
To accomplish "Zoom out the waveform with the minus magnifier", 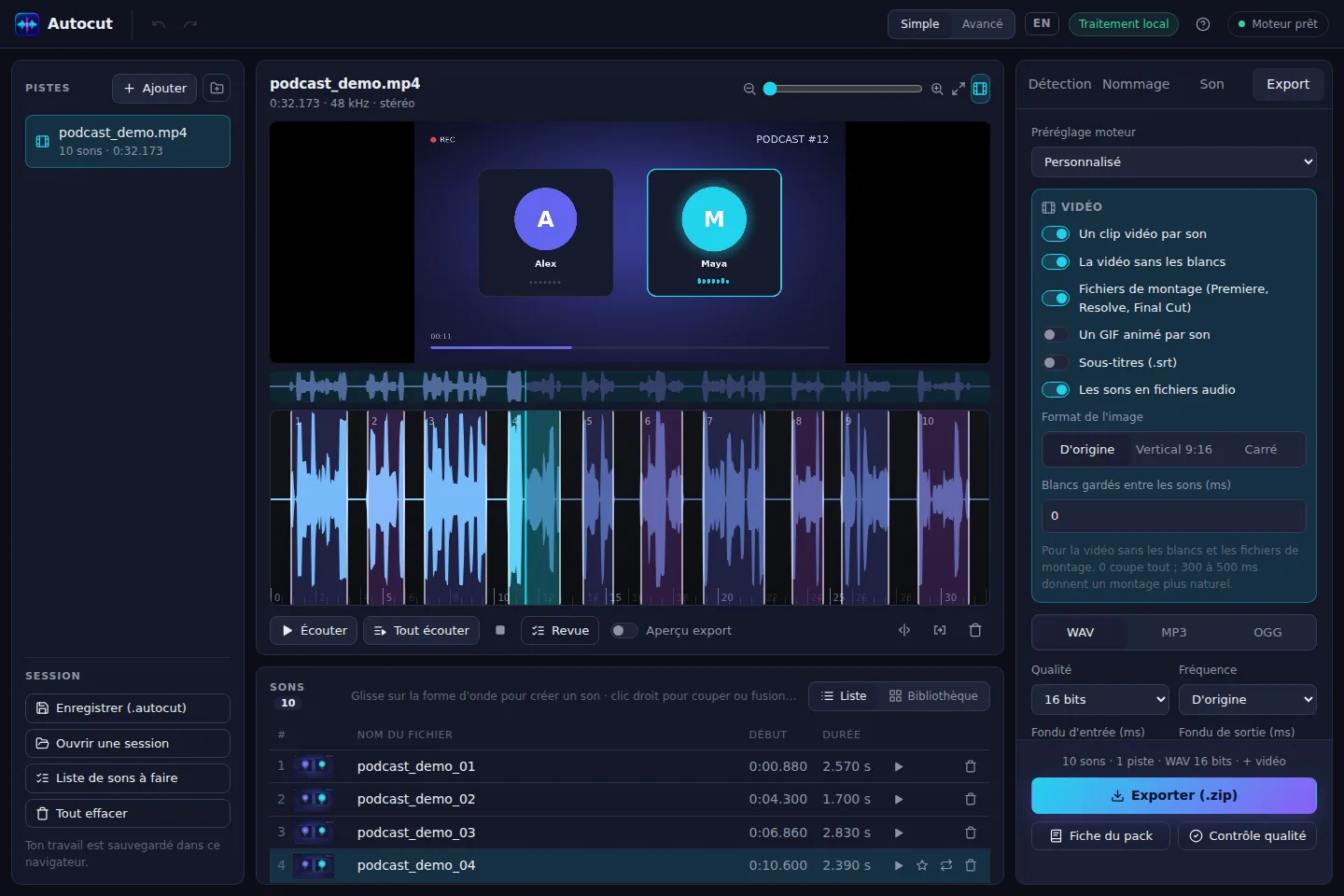I will pos(749,89).
